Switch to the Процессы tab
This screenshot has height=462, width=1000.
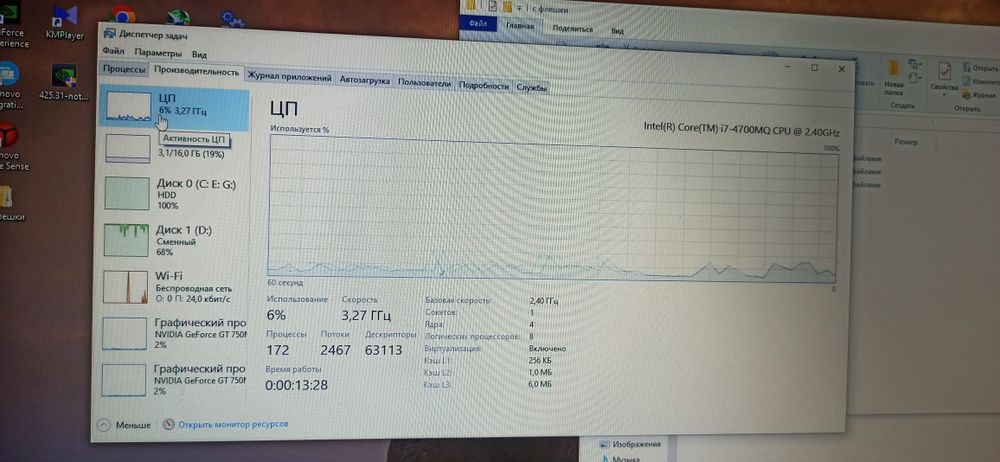click(x=124, y=70)
